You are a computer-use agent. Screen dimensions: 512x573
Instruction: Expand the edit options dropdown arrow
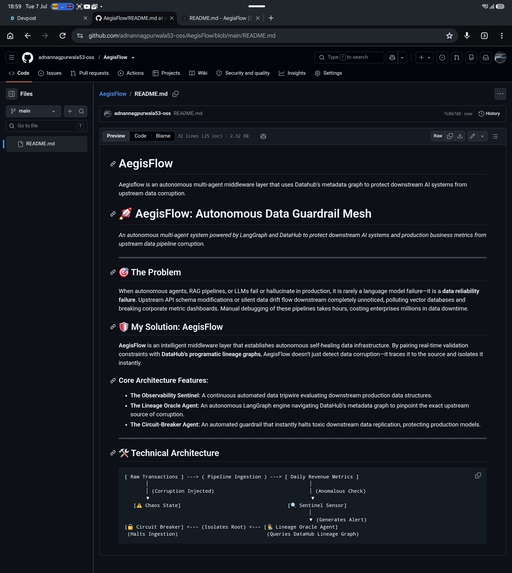482,136
